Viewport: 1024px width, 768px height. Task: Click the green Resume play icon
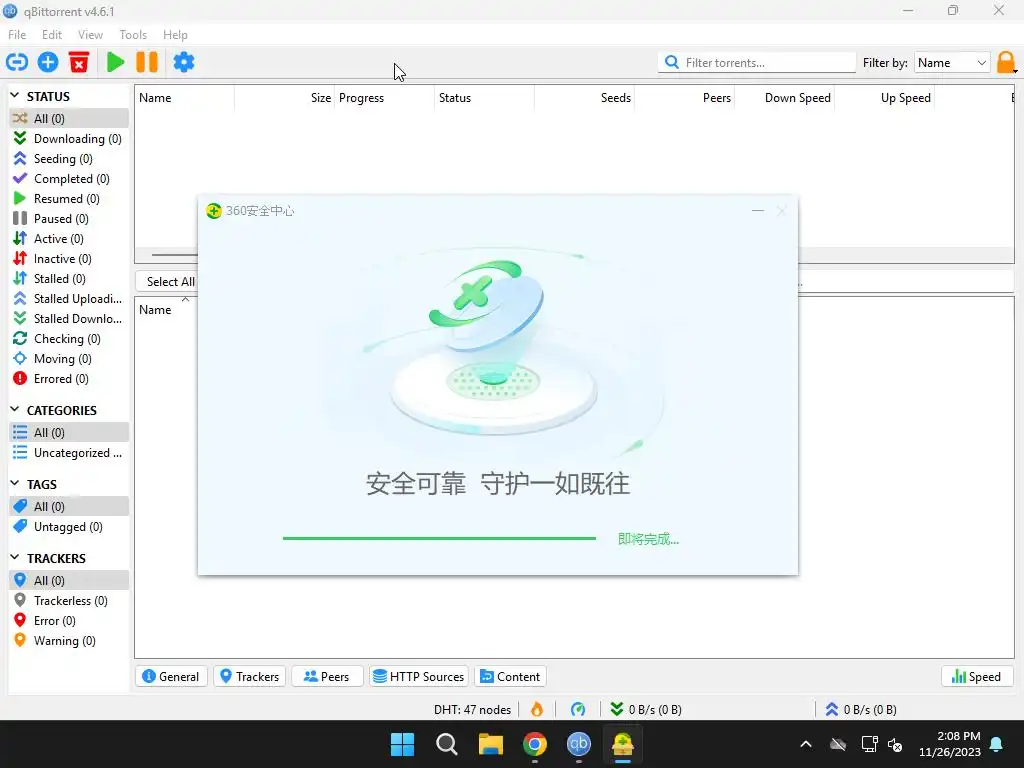pos(116,62)
